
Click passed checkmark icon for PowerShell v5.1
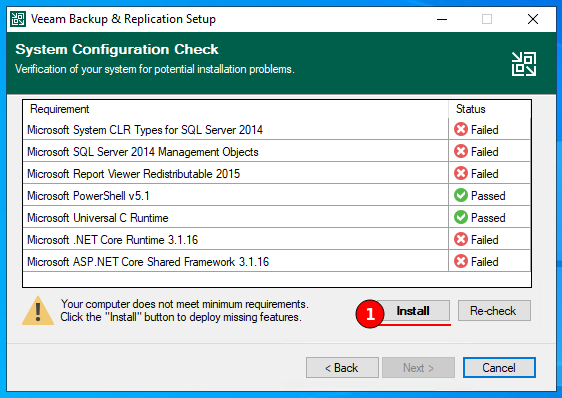click(x=461, y=195)
